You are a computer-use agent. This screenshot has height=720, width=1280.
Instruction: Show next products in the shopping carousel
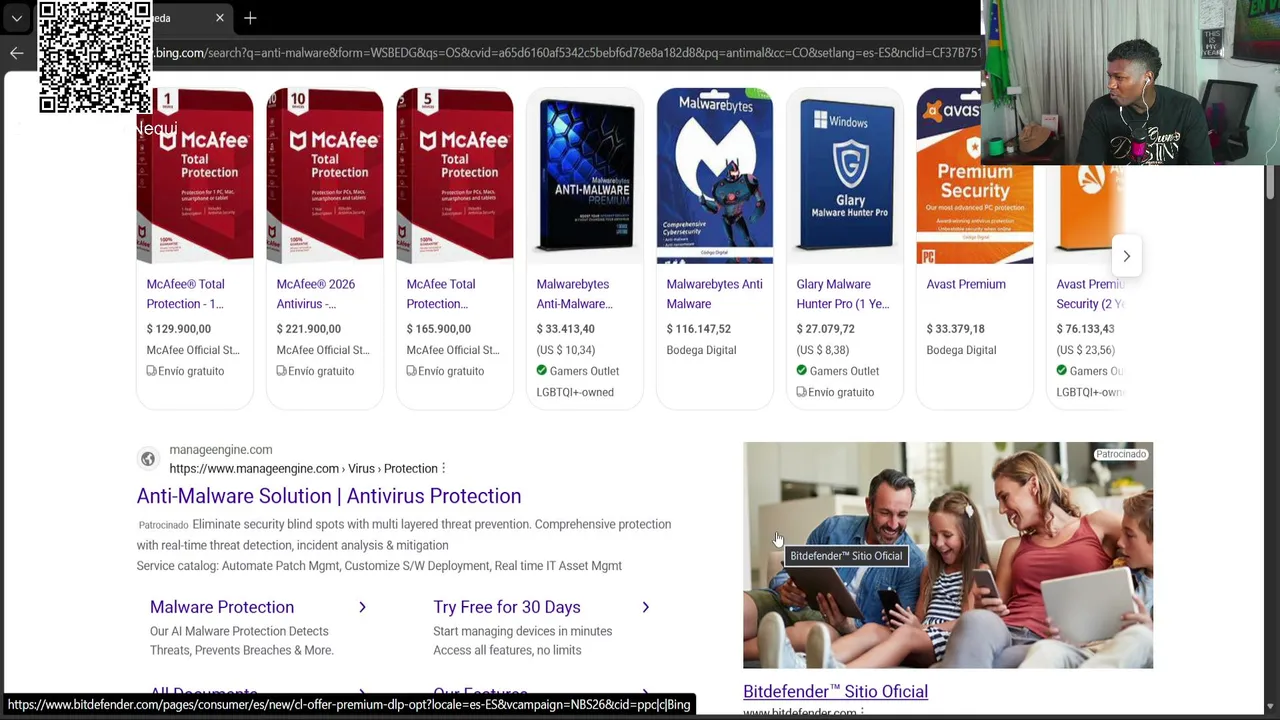pyautogui.click(x=1126, y=256)
